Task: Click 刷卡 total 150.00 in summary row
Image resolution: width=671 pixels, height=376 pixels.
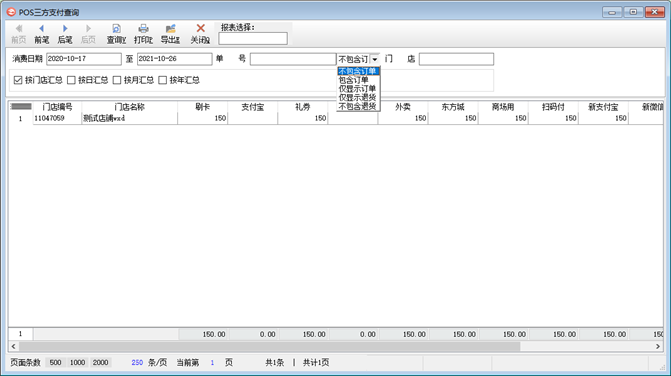Action: [203, 335]
